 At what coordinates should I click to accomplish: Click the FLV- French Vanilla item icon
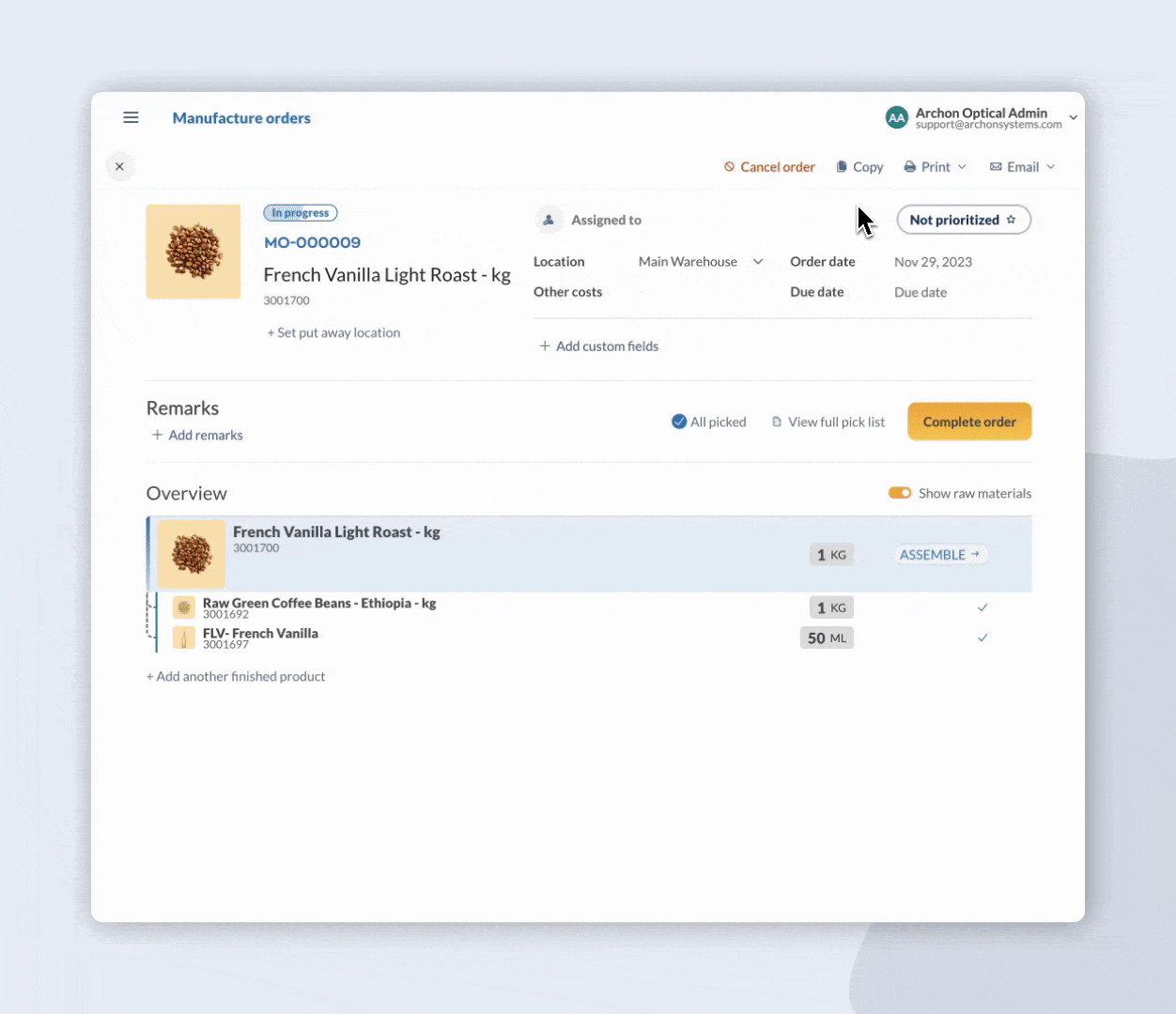pyautogui.click(x=184, y=638)
